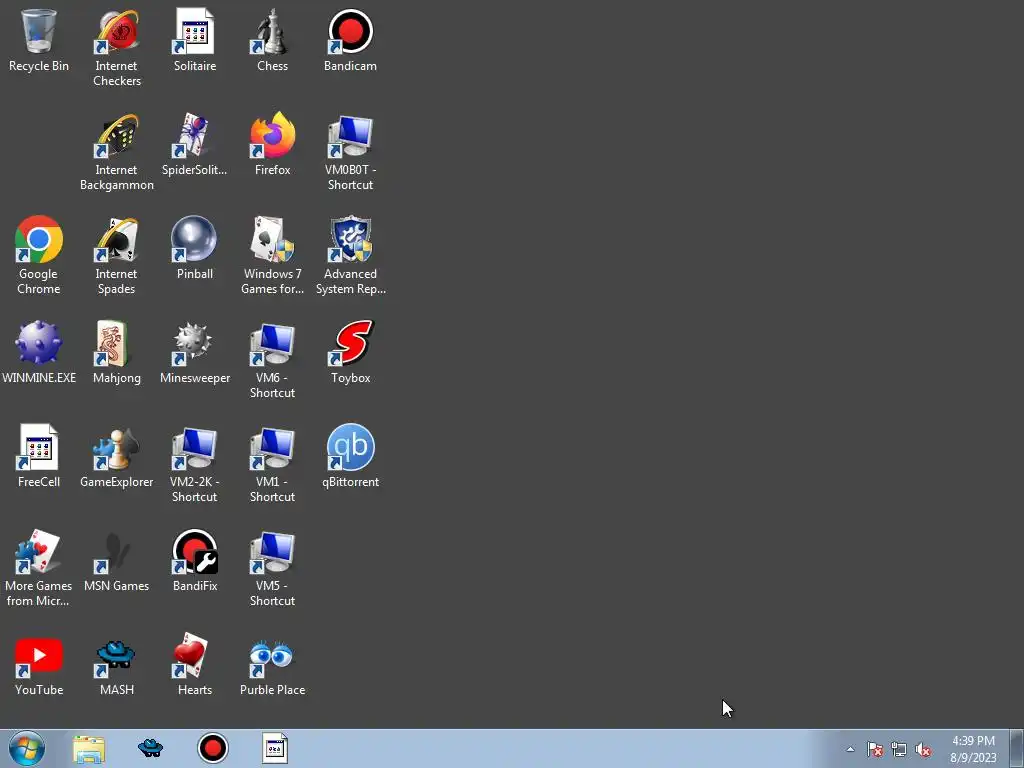Image resolution: width=1024 pixels, height=768 pixels.
Task: Open Windows Explorer from taskbar
Action: (x=89, y=748)
